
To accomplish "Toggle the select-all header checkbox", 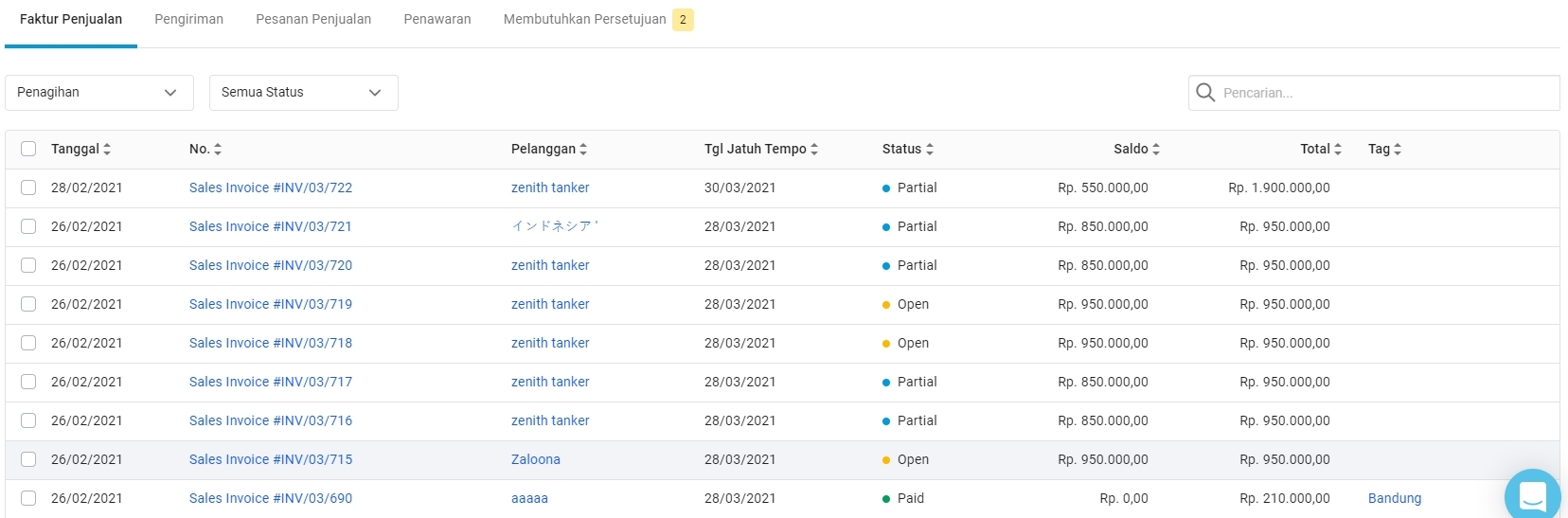I will pyautogui.click(x=28, y=149).
